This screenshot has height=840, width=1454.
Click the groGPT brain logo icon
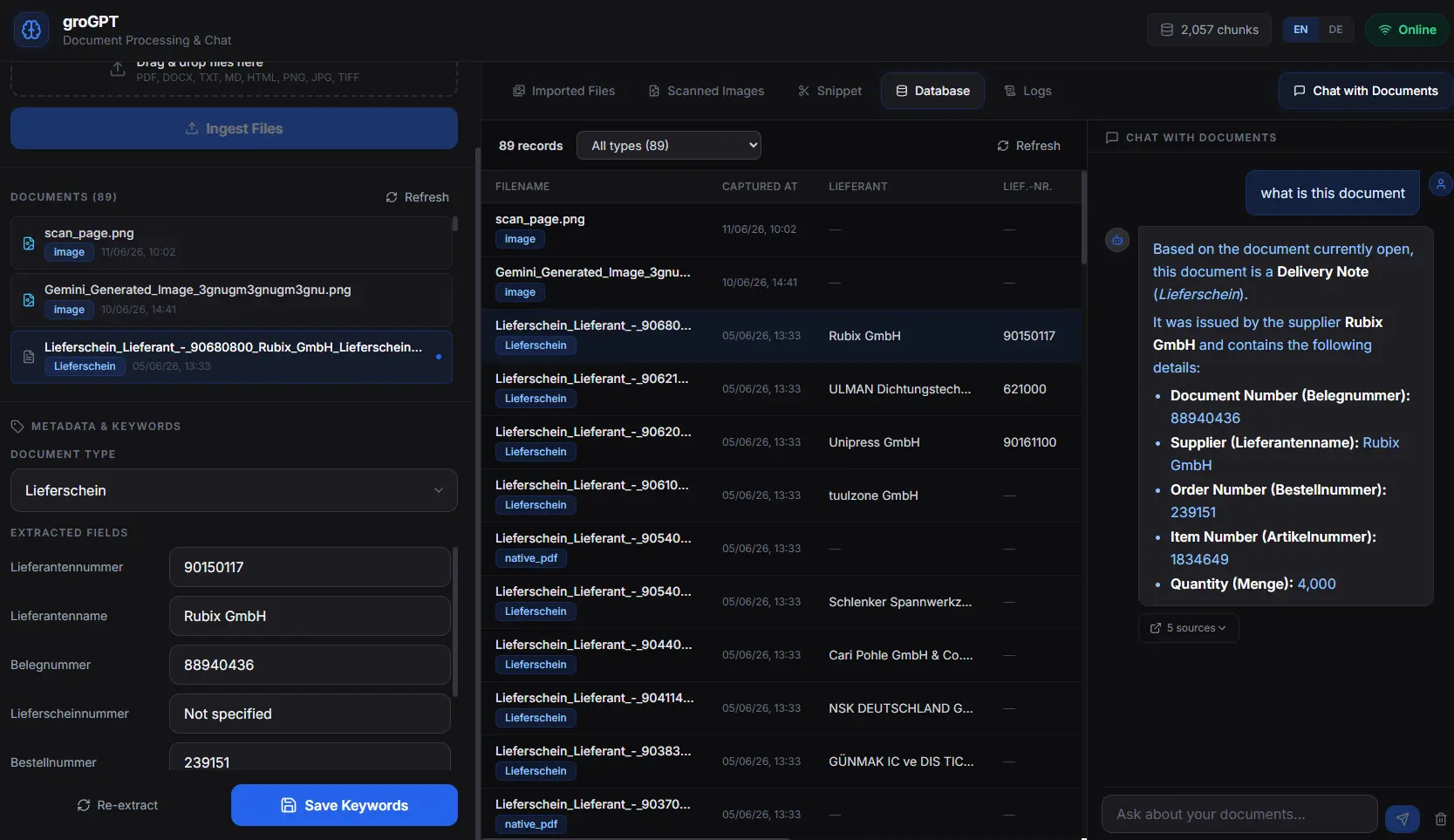[x=31, y=30]
